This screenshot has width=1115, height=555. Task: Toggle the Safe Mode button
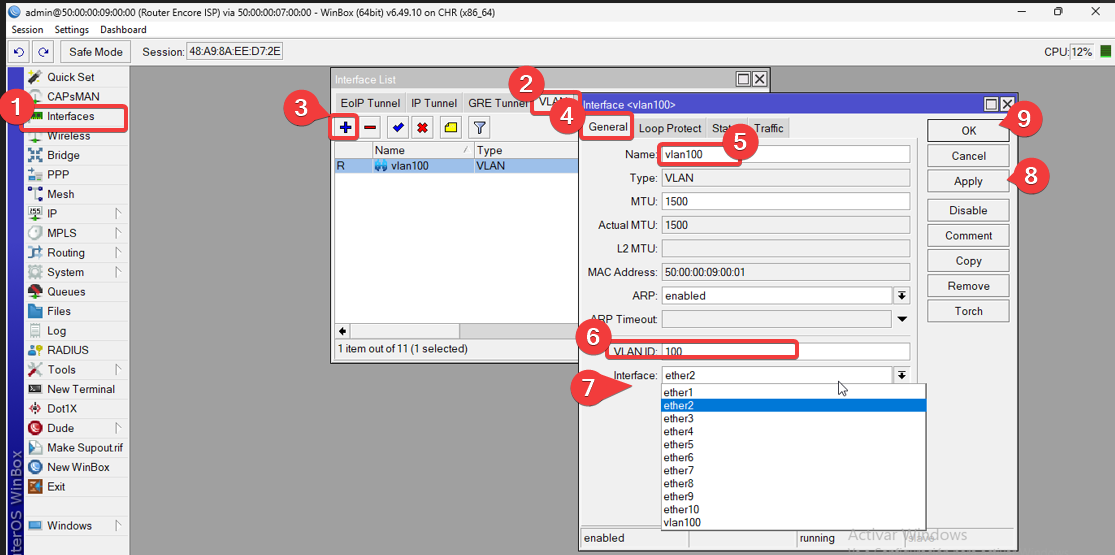coord(95,52)
